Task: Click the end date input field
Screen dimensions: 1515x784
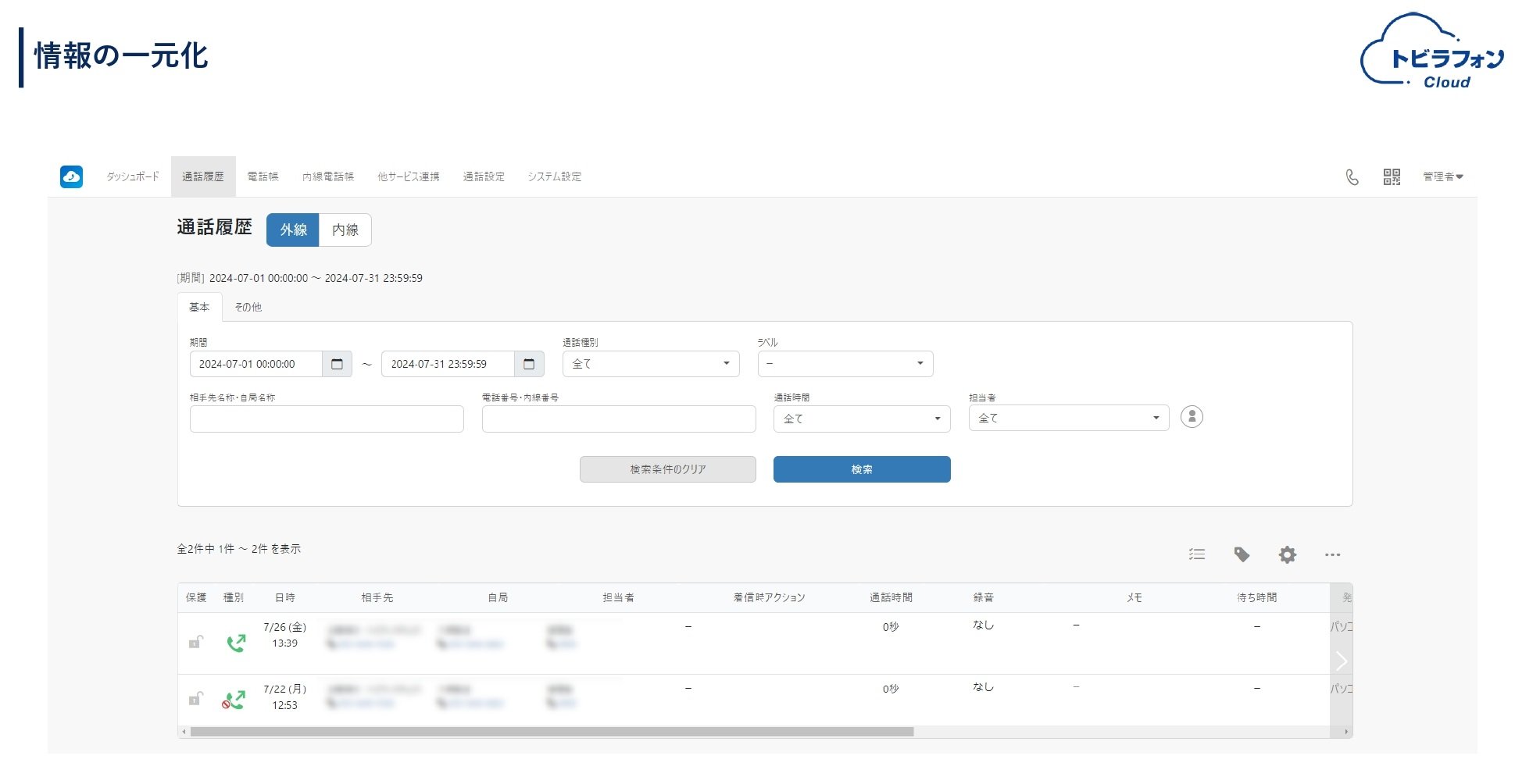Action: pyautogui.click(x=448, y=364)
